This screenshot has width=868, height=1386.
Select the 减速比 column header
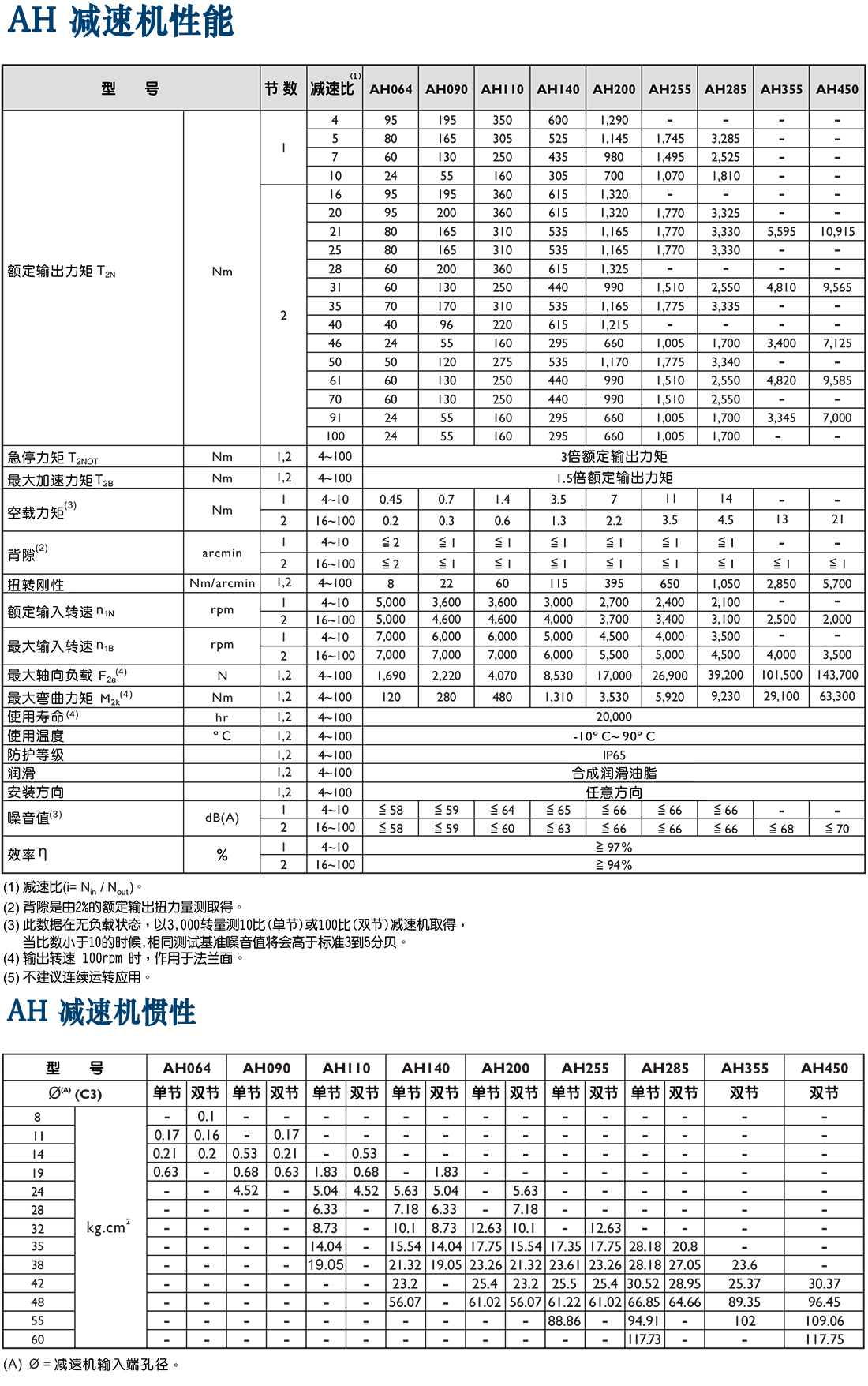click(x=332, y=88)
